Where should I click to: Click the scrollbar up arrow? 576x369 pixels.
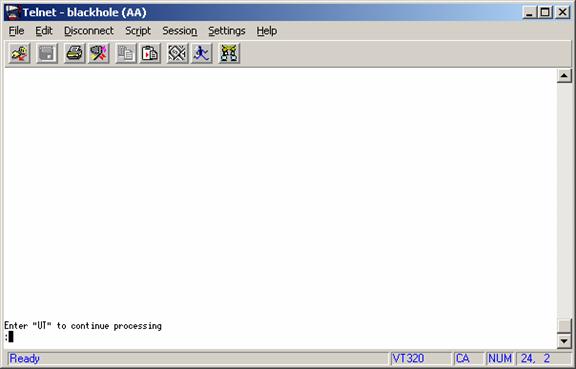(x=564, y=76)
